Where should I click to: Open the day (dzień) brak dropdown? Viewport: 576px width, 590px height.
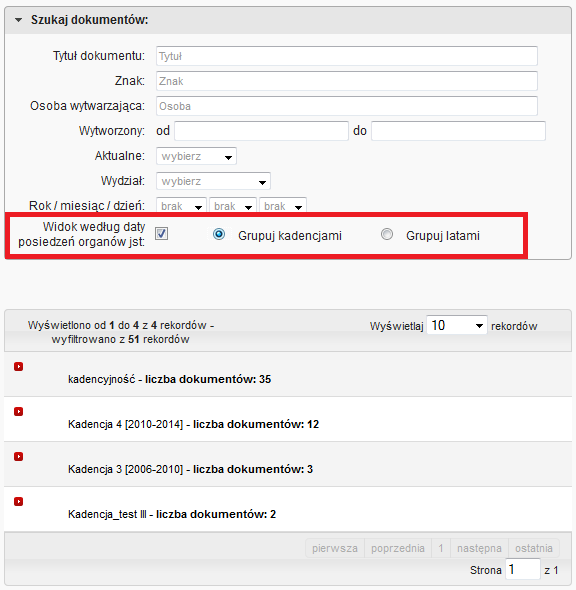(x=283, y=205)
